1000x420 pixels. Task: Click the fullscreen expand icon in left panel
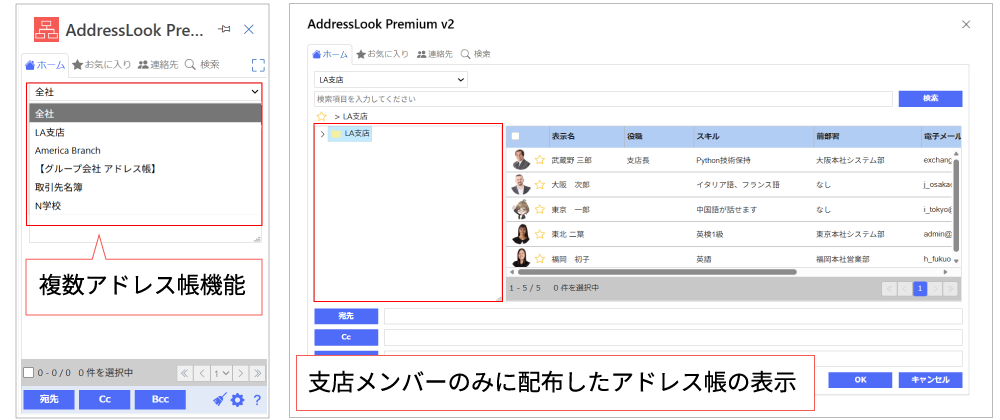(258, 65)
